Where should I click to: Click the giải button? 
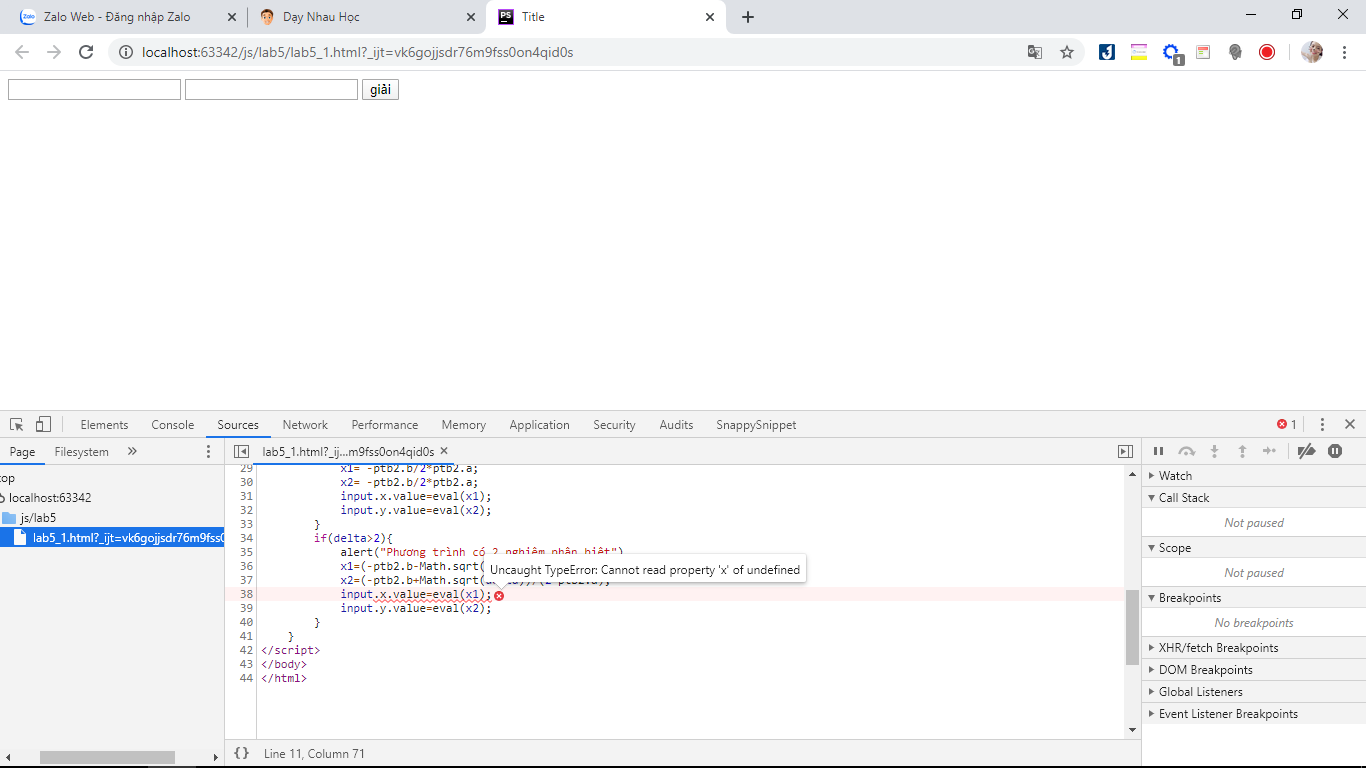(380, 90)
